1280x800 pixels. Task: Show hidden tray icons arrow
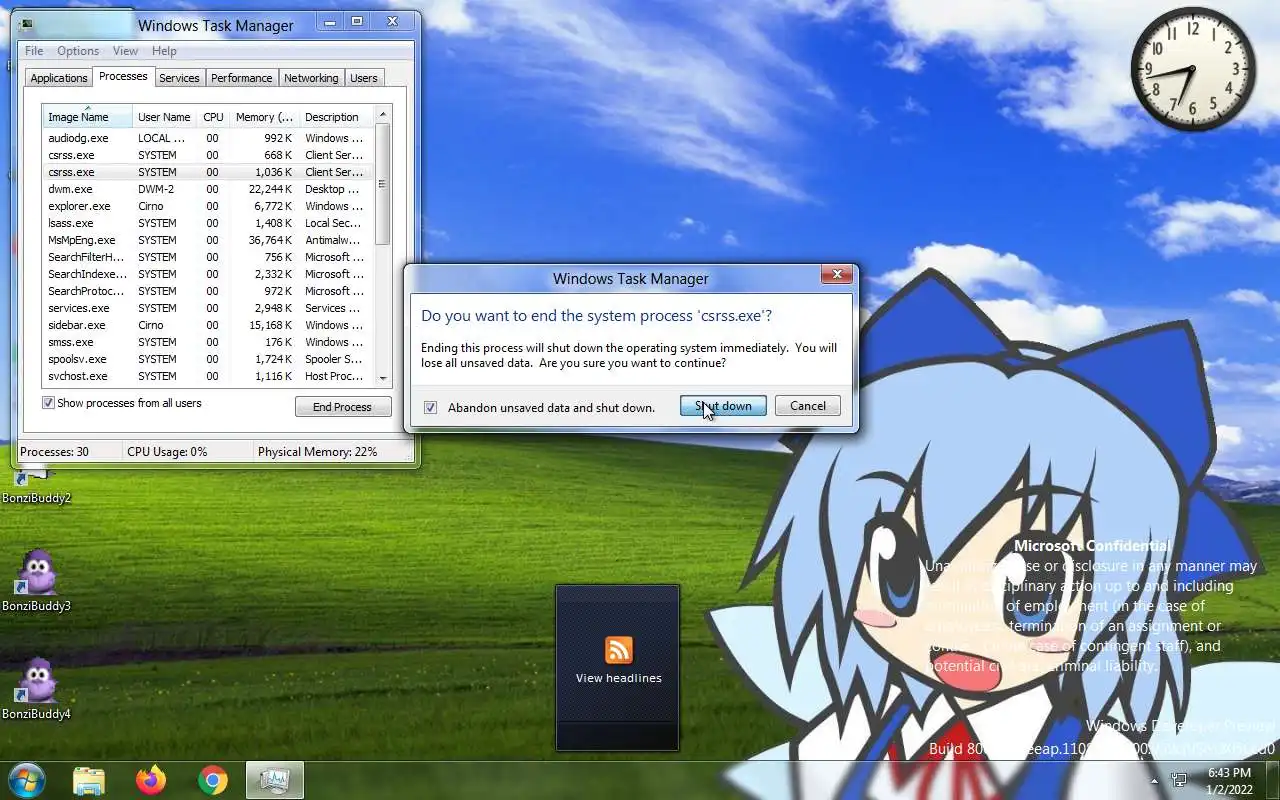pos(1154,781)
